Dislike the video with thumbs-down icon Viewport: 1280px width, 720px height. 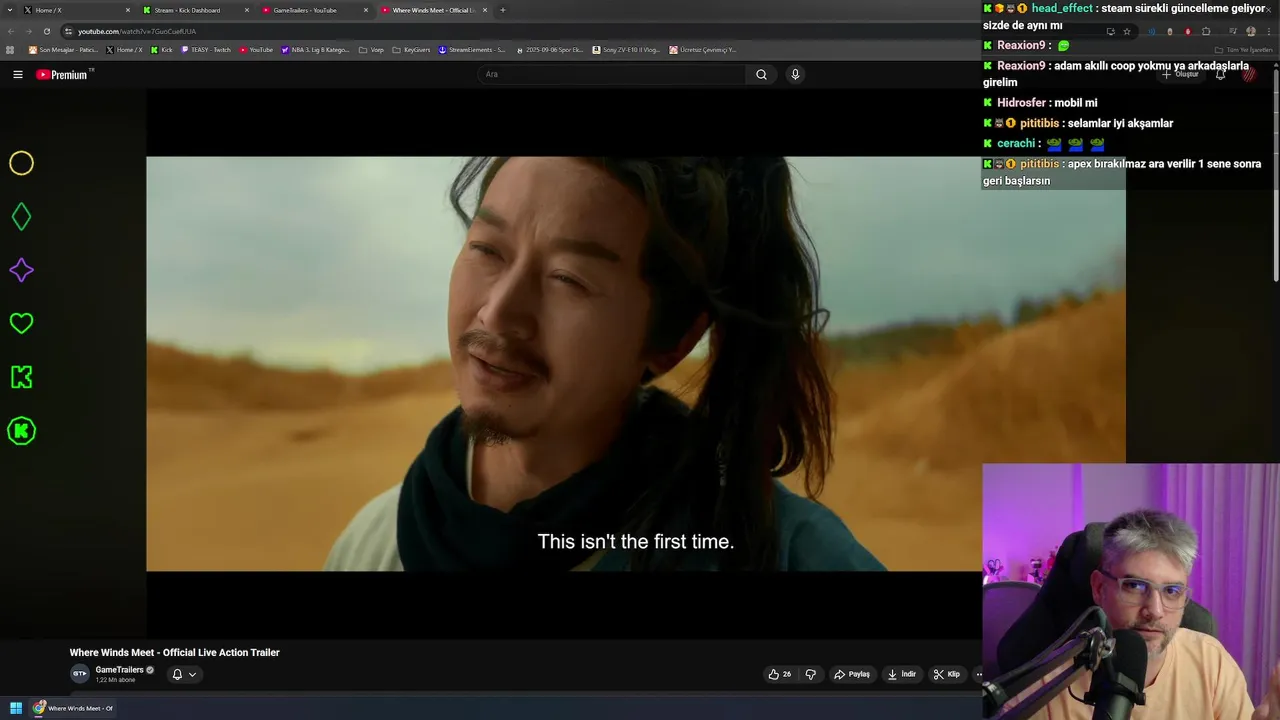tap(811, 674)
